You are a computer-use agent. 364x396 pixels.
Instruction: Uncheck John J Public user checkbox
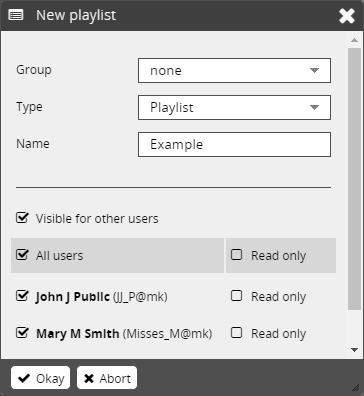[x=22, y=296]
